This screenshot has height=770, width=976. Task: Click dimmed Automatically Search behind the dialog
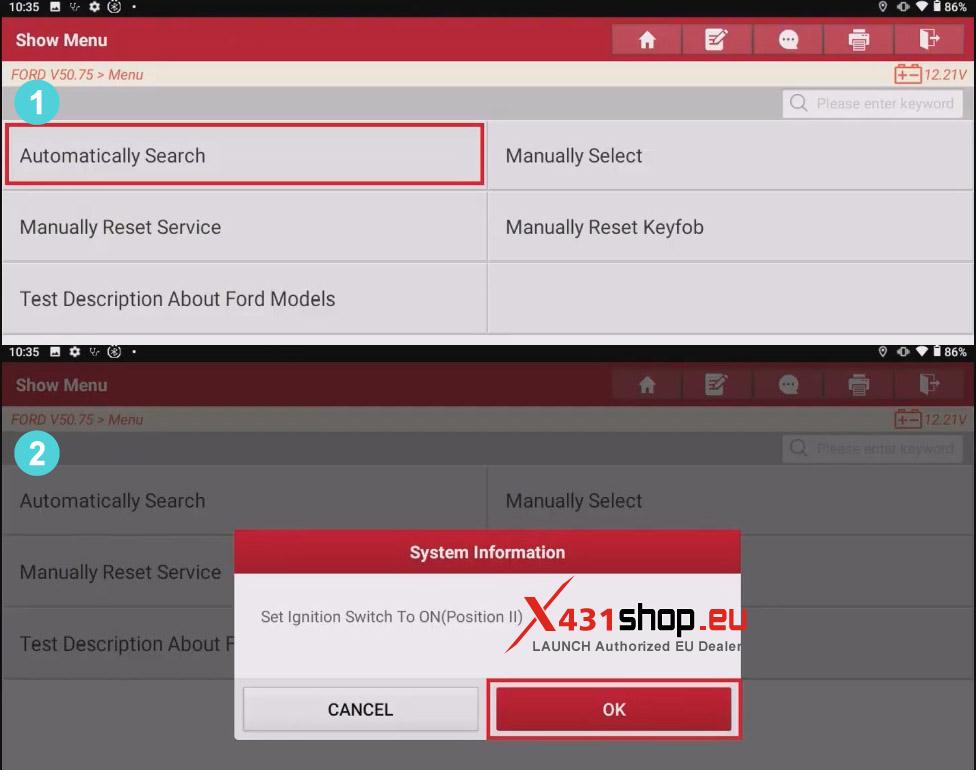coord(245,500)
